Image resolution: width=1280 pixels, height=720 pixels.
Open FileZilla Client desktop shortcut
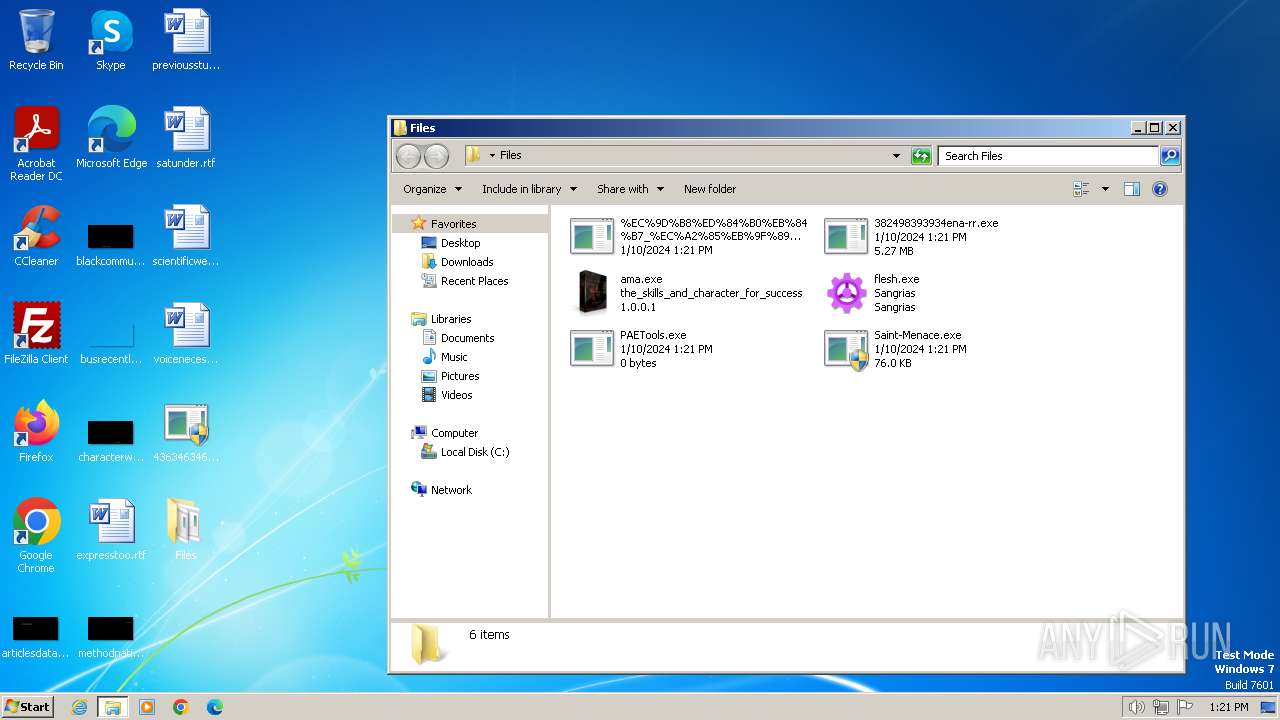coord(36,334)
